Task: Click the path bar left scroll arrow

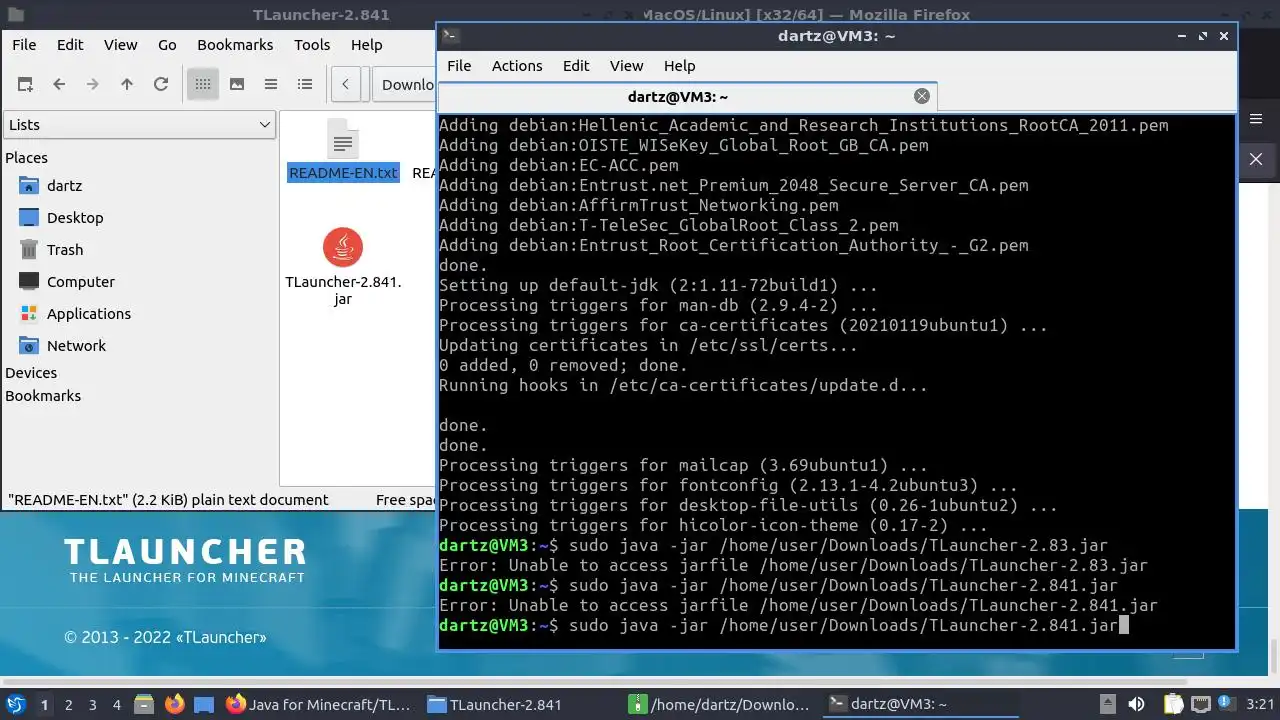Action: 345,84
